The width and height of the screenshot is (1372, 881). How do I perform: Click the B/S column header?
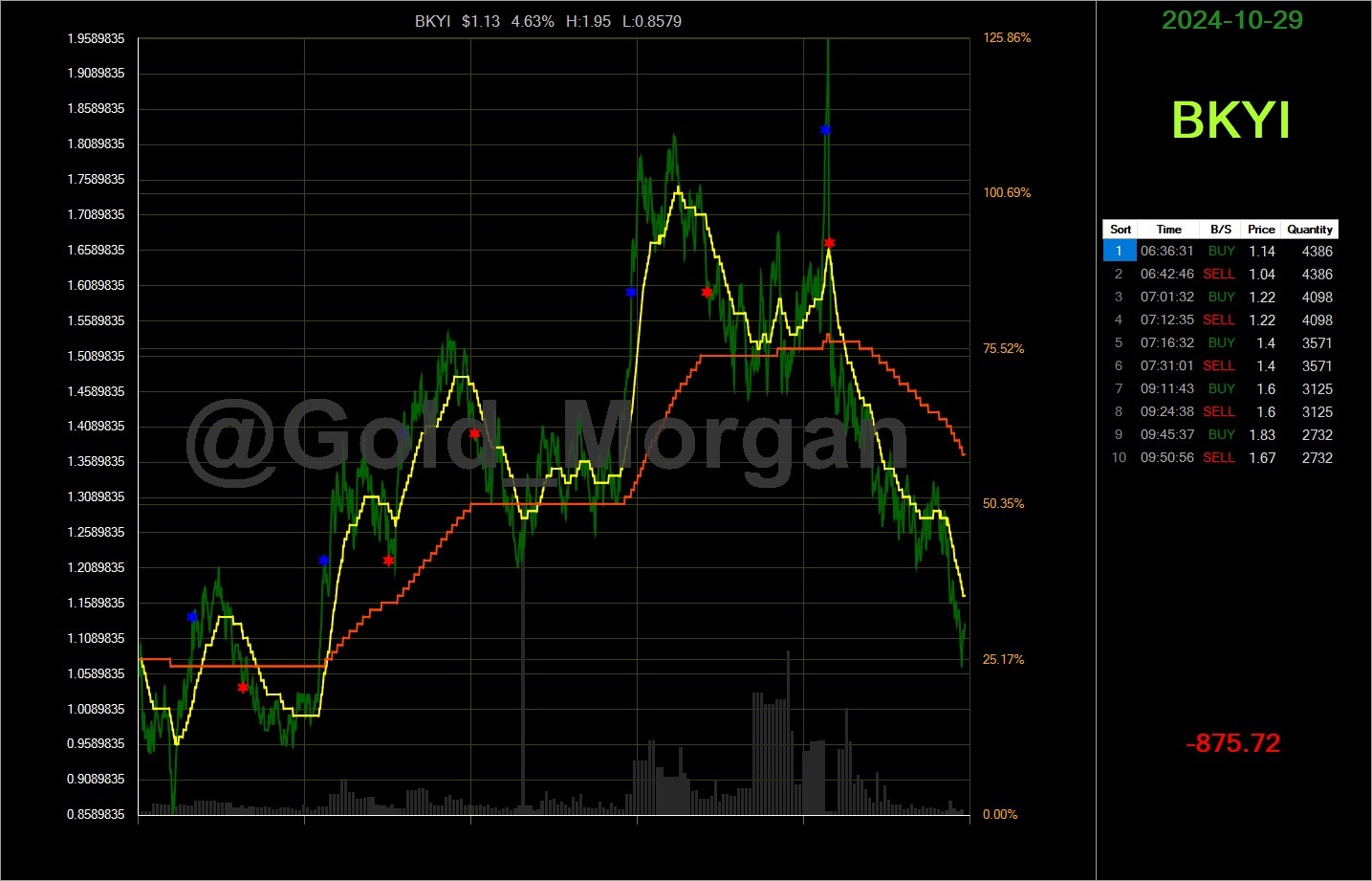(x=1221, y=230)
